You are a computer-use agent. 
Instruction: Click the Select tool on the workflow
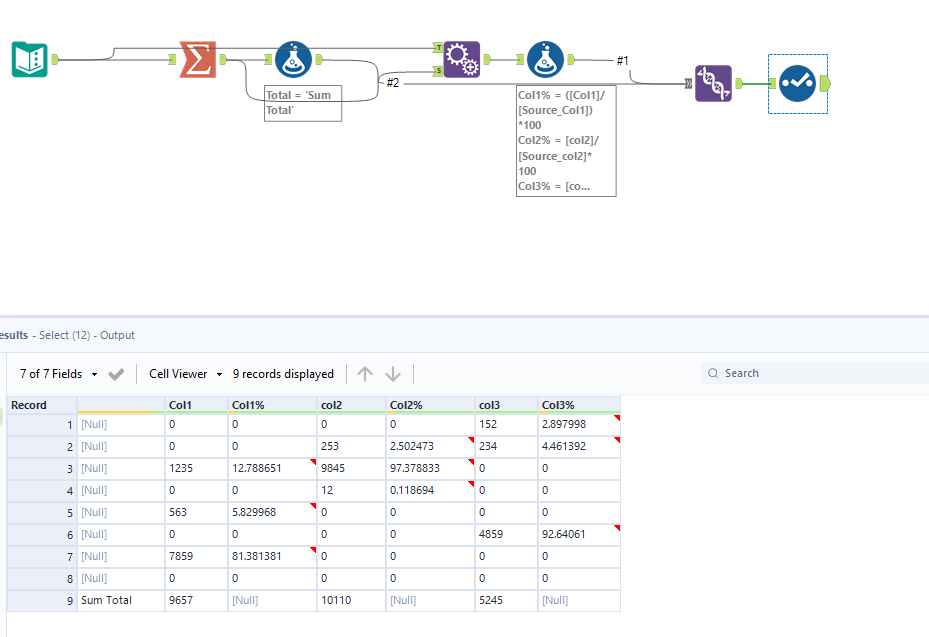pyautogui.click(x=712, y=83)
